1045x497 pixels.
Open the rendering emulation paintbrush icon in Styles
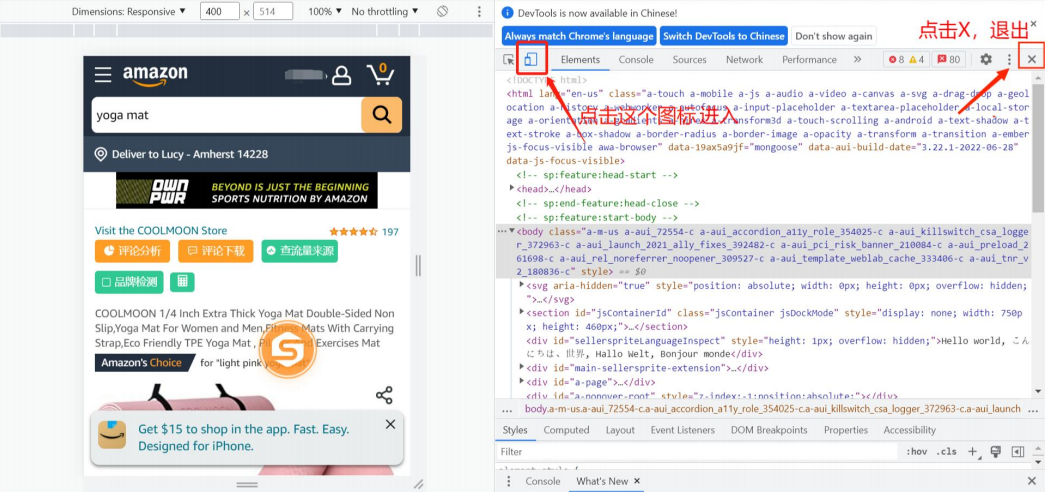point(996,451)
